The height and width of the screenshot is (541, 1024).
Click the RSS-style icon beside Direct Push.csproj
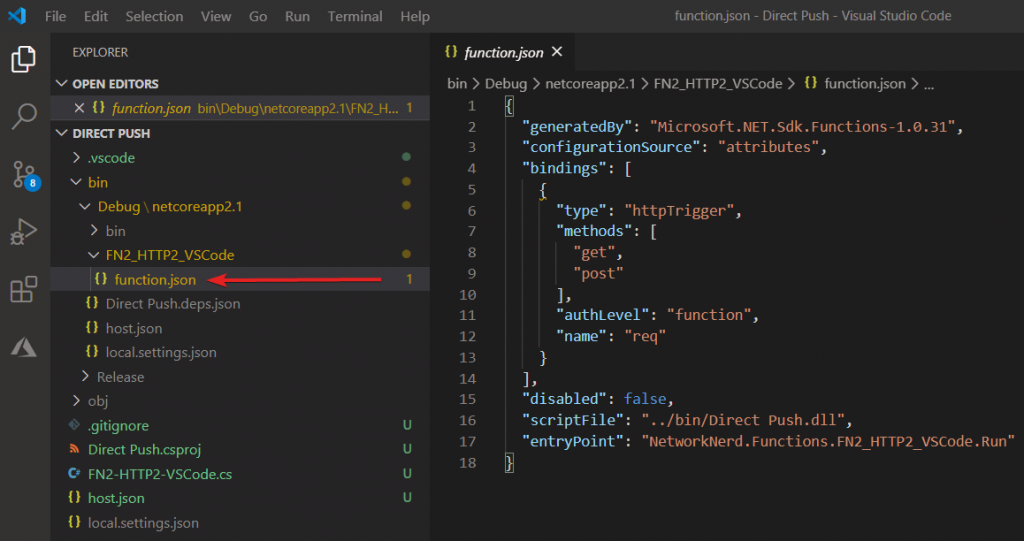(x=74, y=449)
